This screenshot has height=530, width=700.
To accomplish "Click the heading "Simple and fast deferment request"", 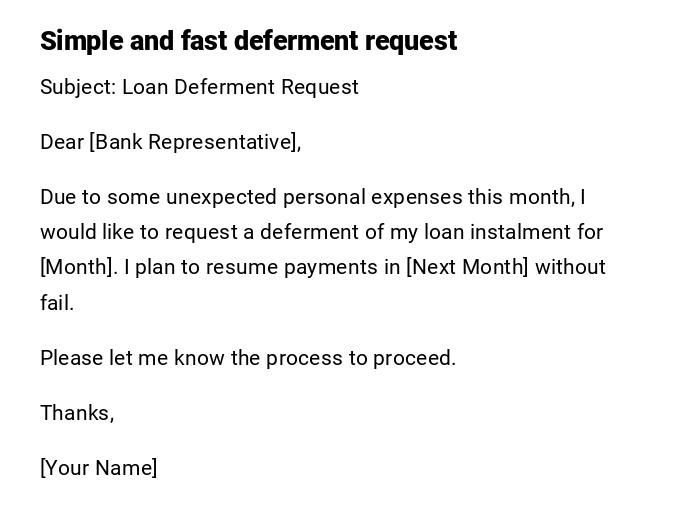I will (x=248, y=41).
